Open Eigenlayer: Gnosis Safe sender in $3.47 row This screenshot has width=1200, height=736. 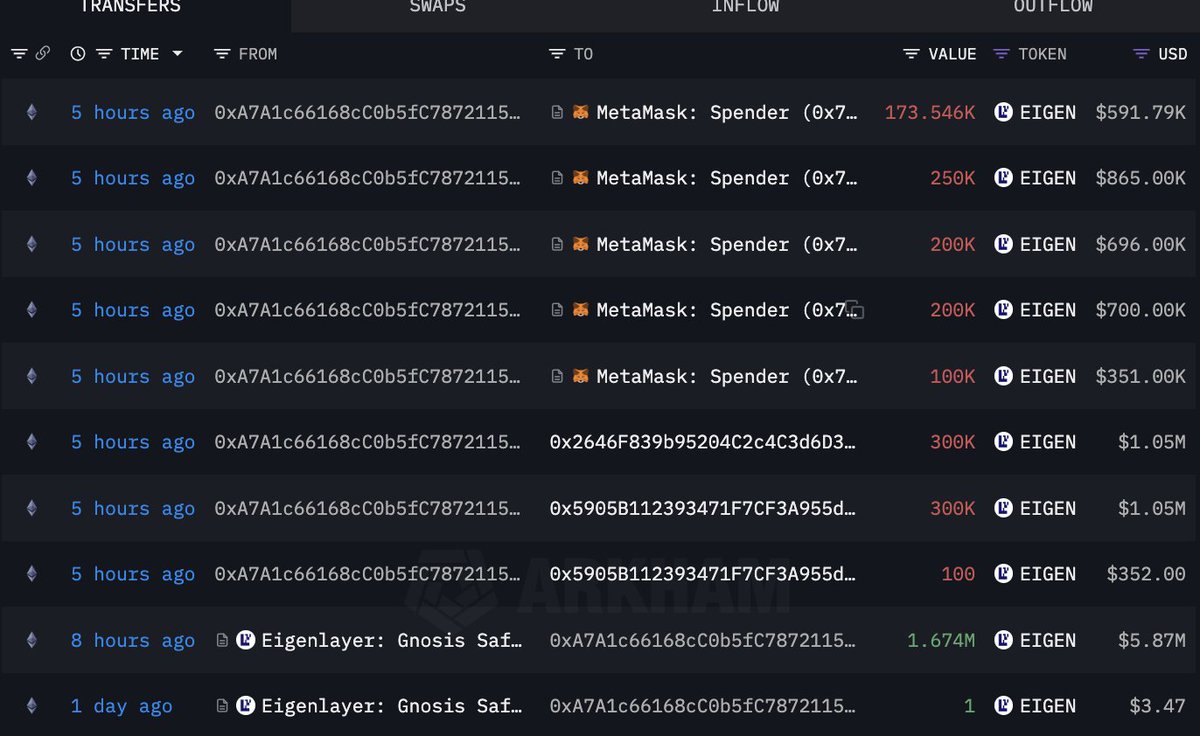[x=391, y=706]
